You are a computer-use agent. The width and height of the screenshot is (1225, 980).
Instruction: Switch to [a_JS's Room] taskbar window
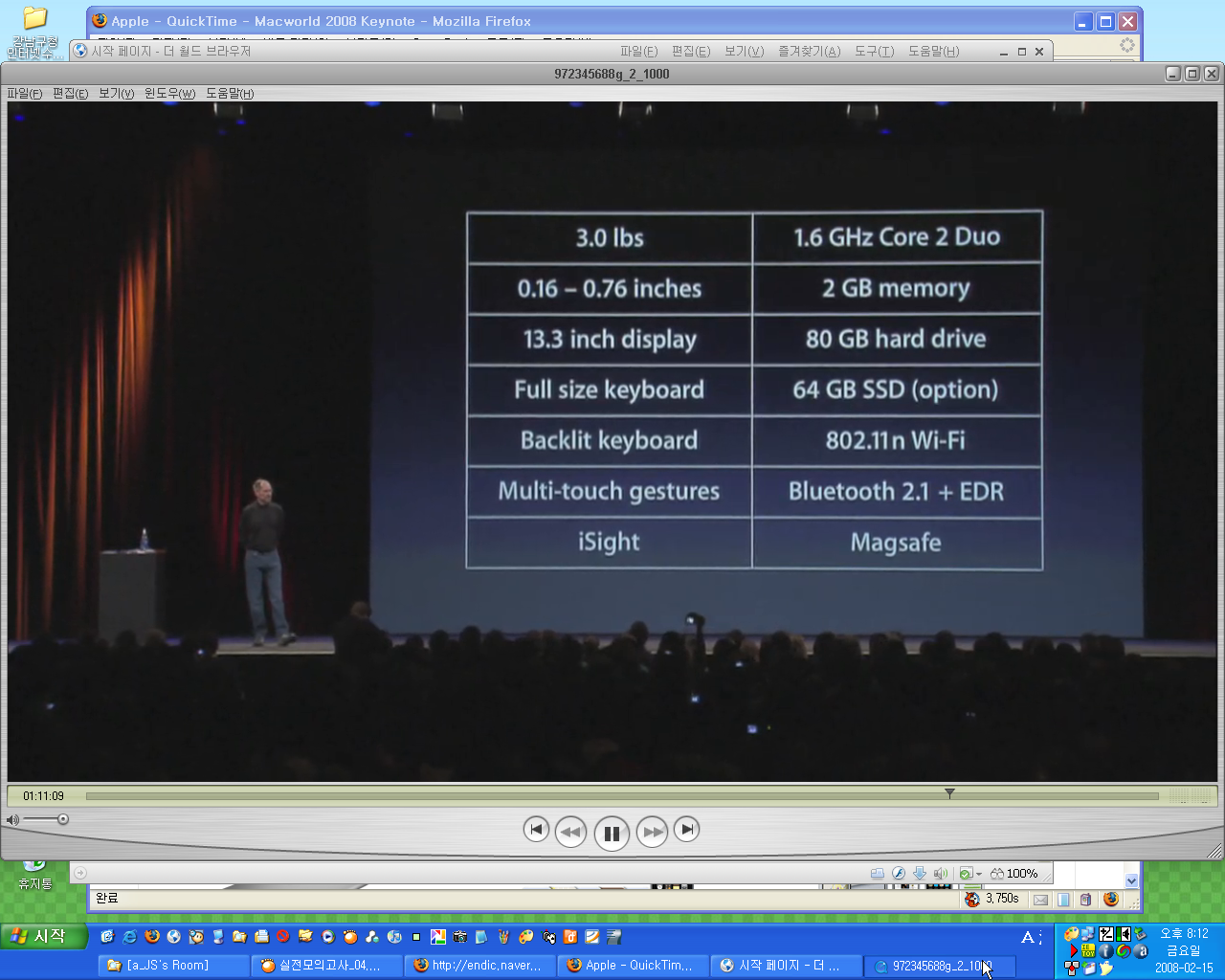(173, 965)
